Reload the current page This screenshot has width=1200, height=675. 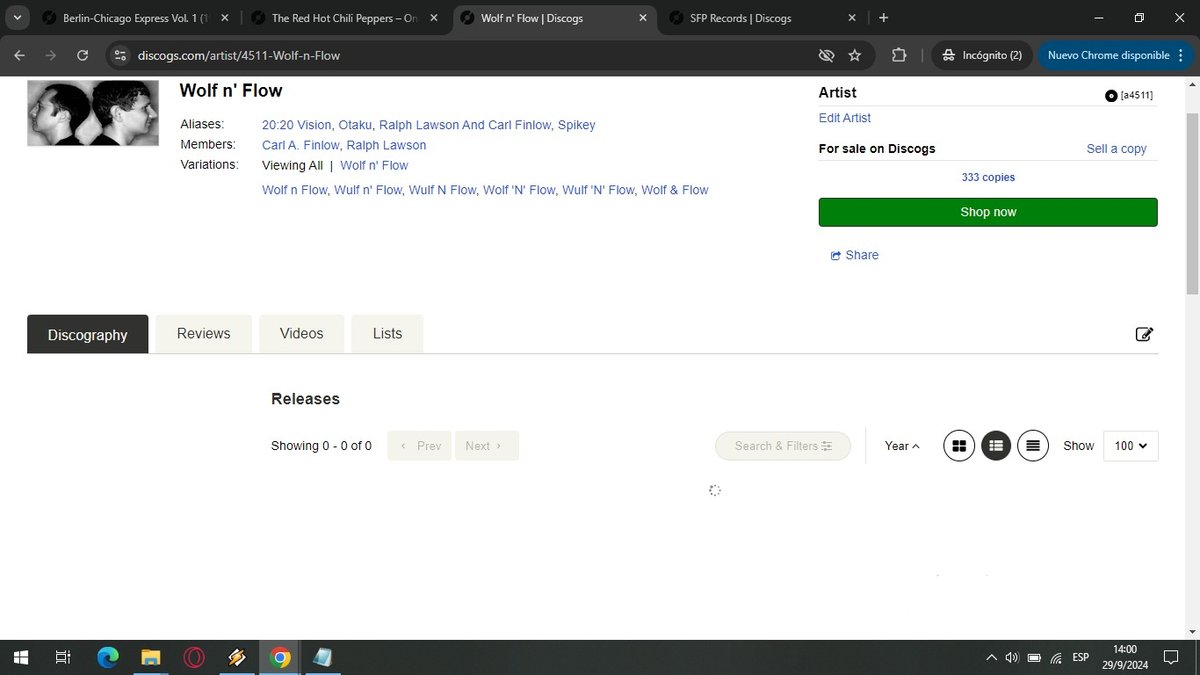click(x=82, y=55)
